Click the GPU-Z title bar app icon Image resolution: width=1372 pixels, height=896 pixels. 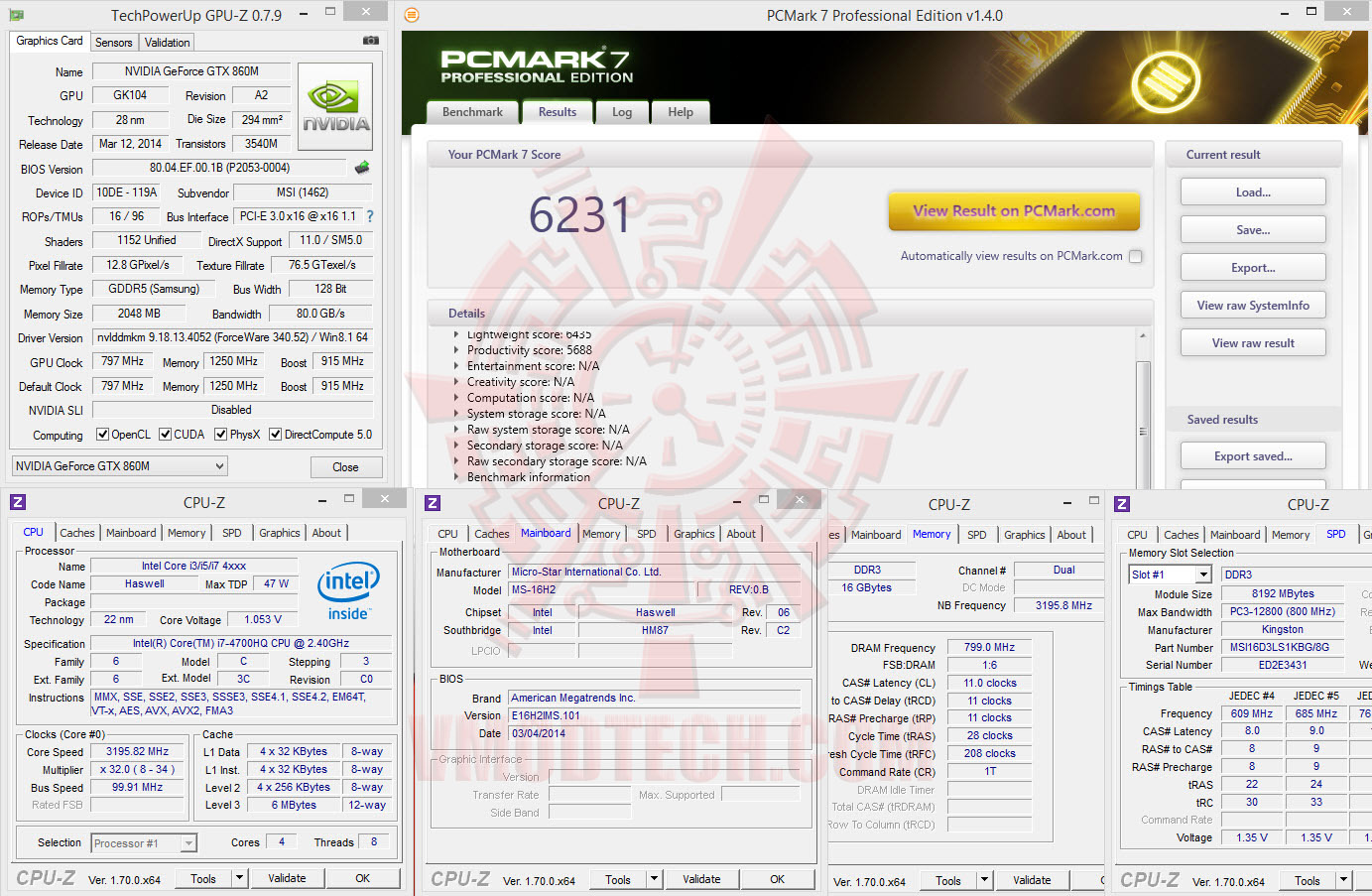pos(17,16)
